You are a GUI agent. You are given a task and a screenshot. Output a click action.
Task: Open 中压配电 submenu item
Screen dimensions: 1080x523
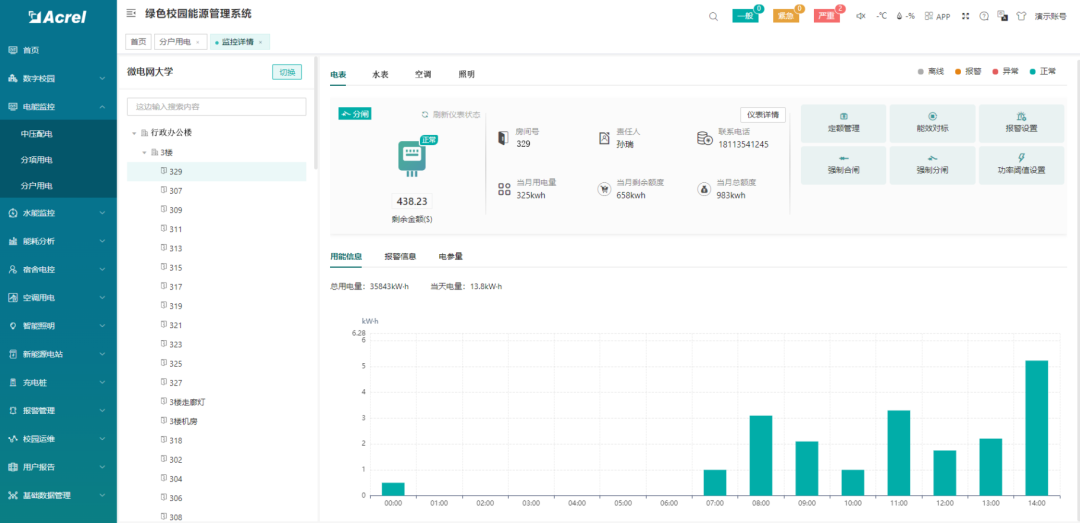coord(59,134)
